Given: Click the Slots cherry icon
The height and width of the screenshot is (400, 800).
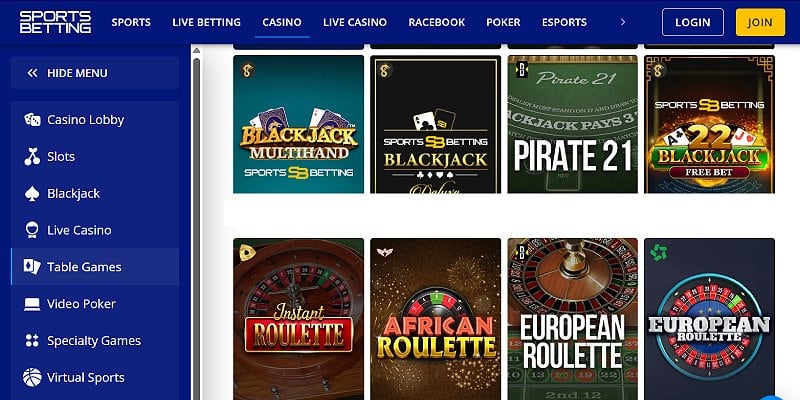Looking at the screenshot, I should pos(32,157).
